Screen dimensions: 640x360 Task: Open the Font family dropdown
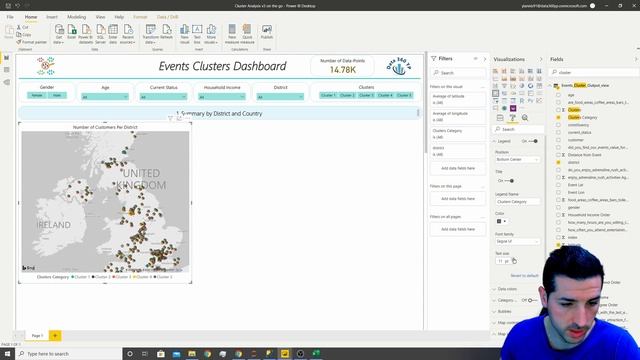(517, 242)
